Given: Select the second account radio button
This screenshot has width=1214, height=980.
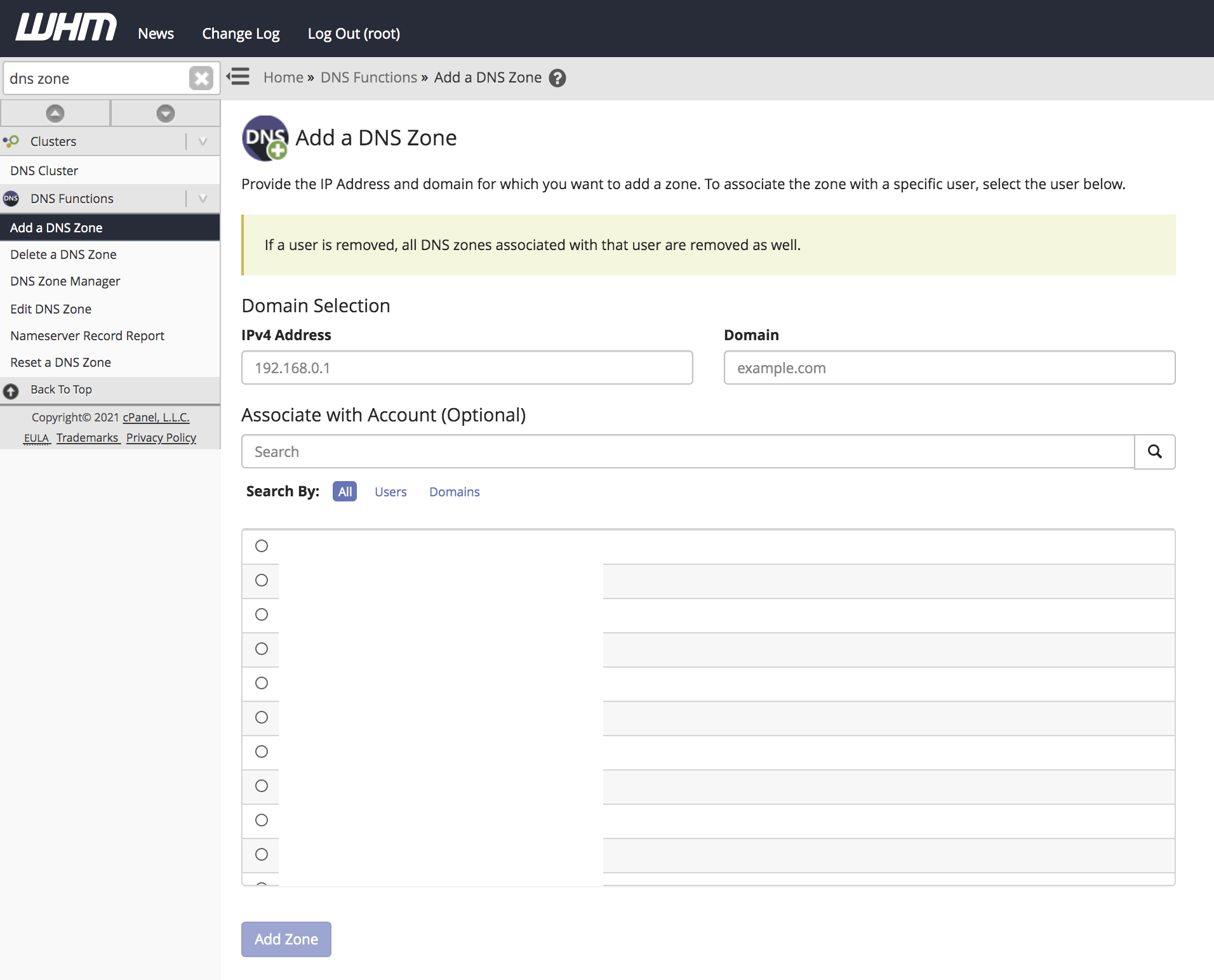Looking at the screenshot, I should point(262,580).
